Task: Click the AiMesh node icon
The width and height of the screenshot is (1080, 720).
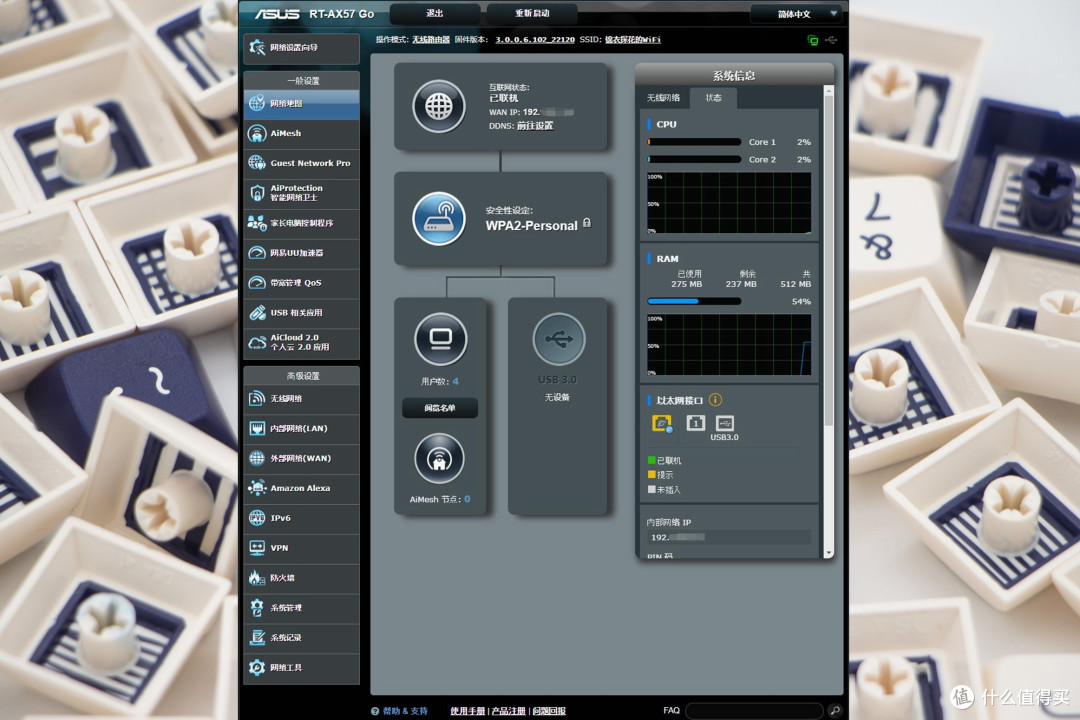Action: pyautogui.click(x=439, y=459)
